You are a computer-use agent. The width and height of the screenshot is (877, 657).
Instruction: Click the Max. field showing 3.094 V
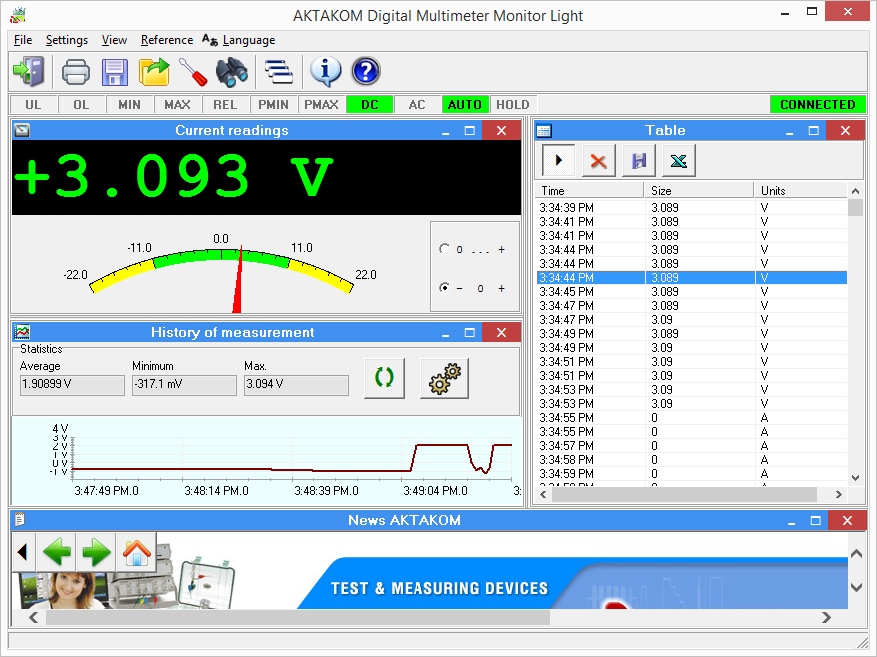[296, 385]
